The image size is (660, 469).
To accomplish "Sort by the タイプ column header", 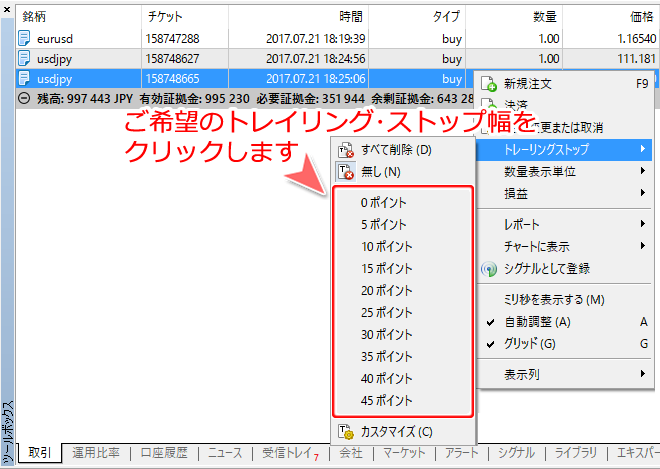I will point(417,17).
